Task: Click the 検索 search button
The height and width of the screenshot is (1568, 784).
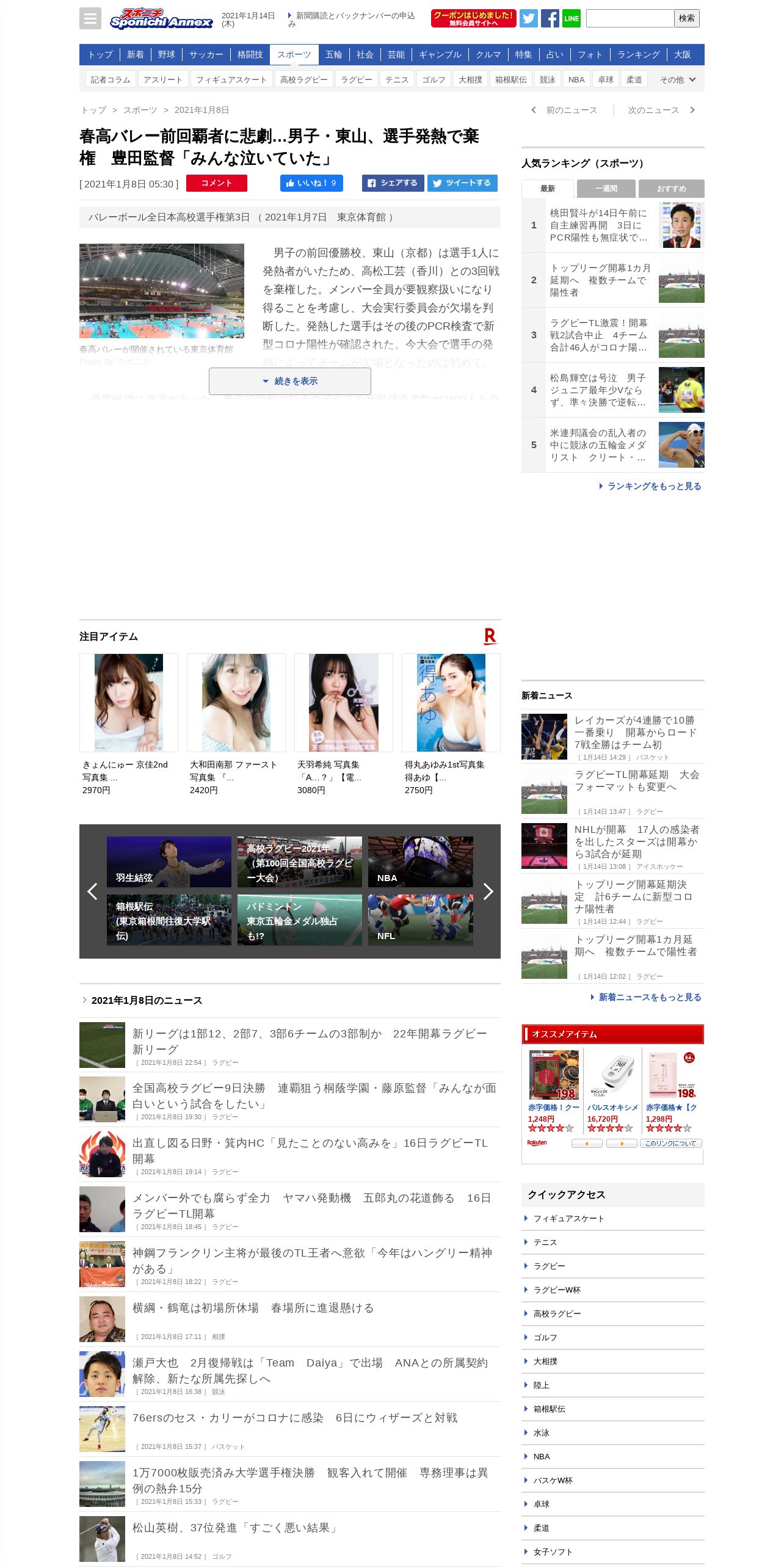Action: (687, 18)
